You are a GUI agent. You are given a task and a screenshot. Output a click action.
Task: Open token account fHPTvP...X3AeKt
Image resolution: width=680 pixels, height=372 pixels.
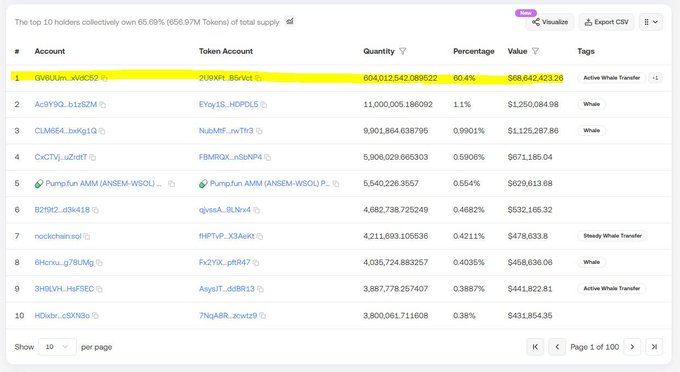[x=227, y=236]
